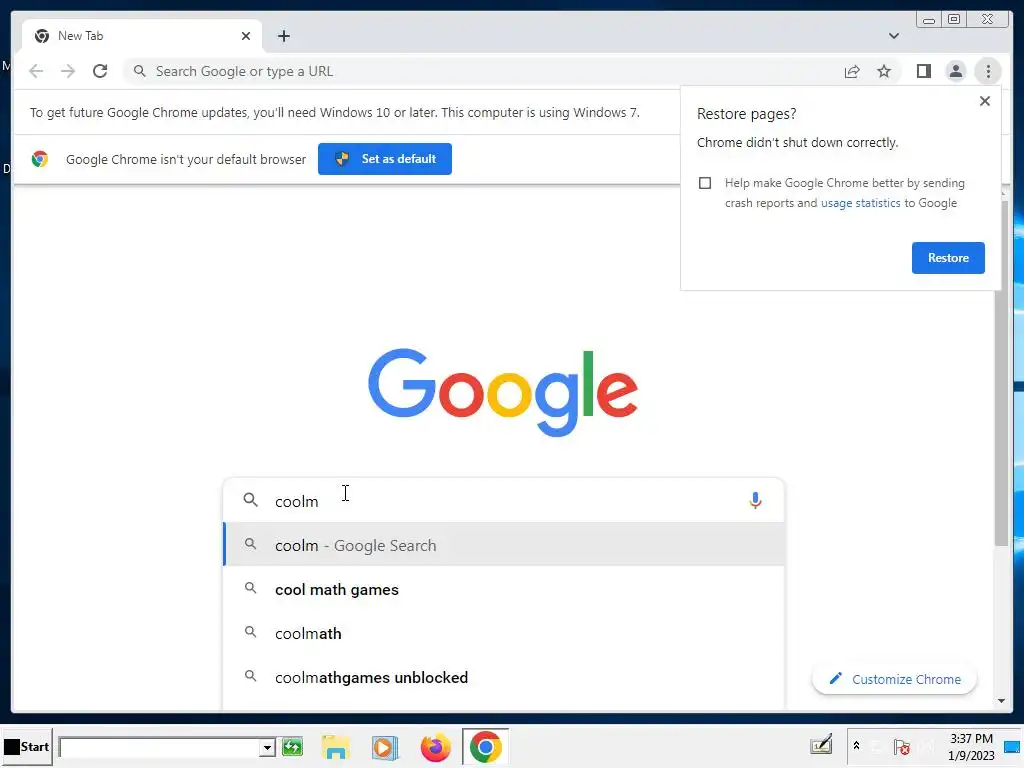The image size is (1024, 768).
Task: Select 'coolmathgames unblocked' suggestion
Action: 503,677
